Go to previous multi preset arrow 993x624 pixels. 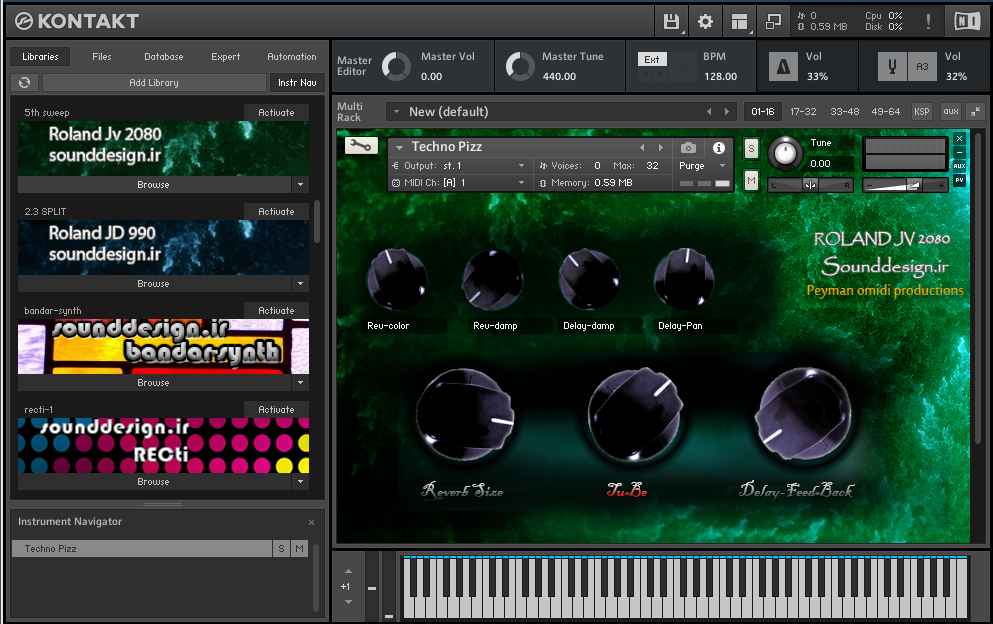(x=709, y=111)
